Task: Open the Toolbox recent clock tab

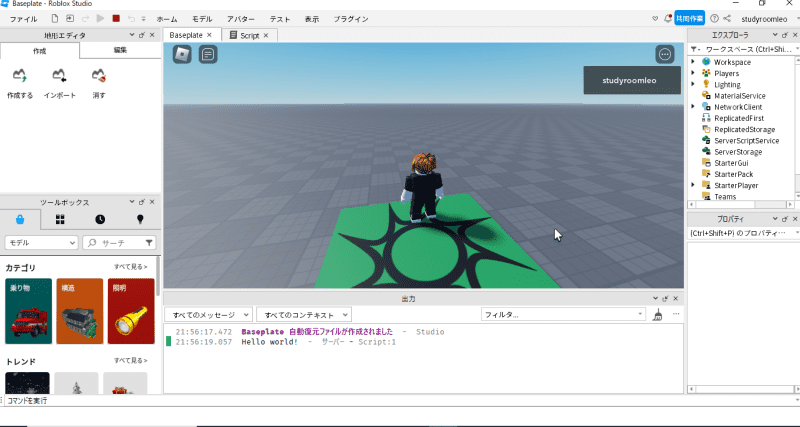Action: (x=100, y=219)
